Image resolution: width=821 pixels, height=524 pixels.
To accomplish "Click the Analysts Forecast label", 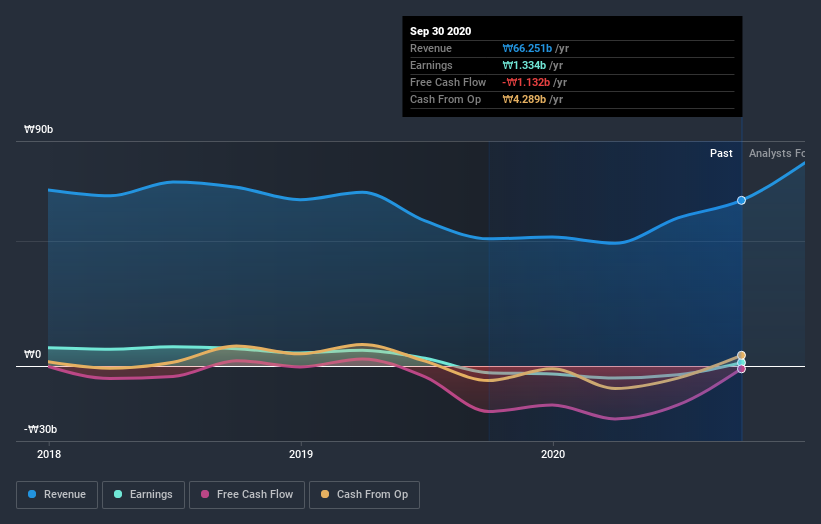I will tap(777, 153).
